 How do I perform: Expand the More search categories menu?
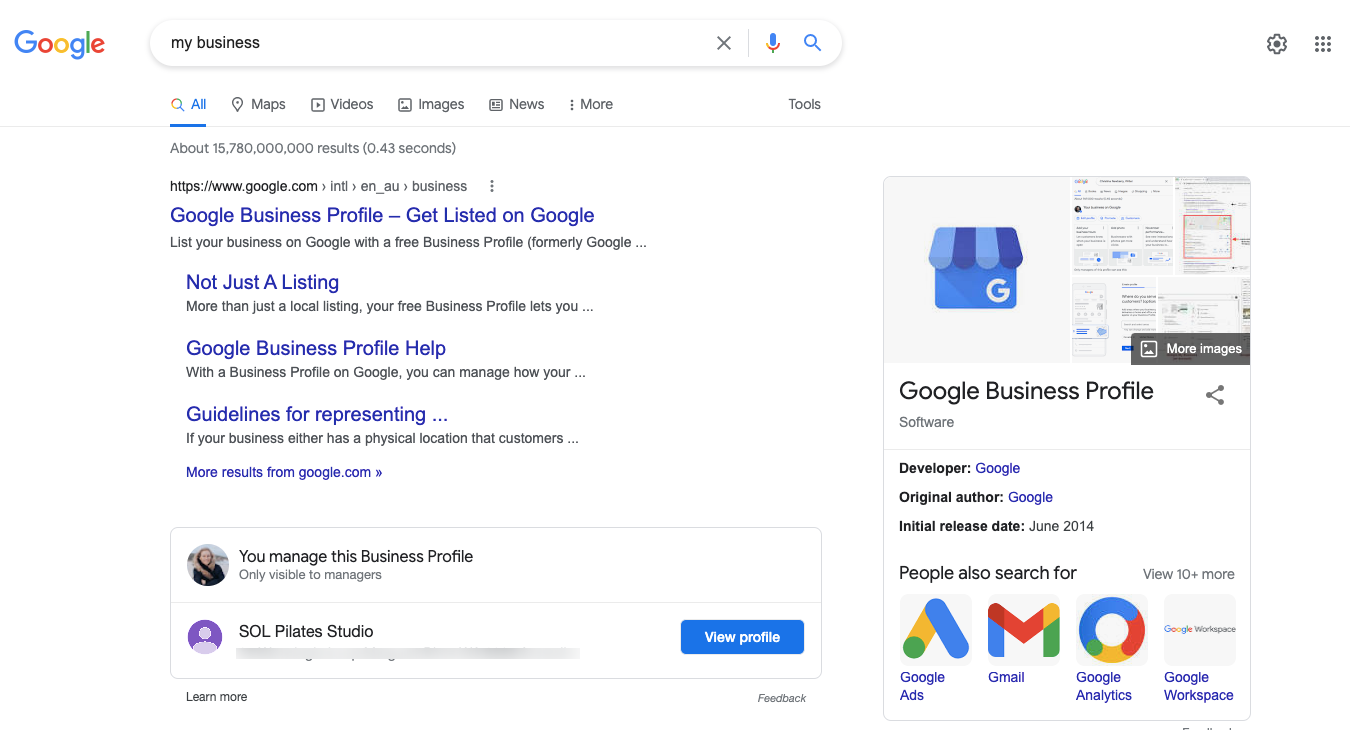point(590,104)
